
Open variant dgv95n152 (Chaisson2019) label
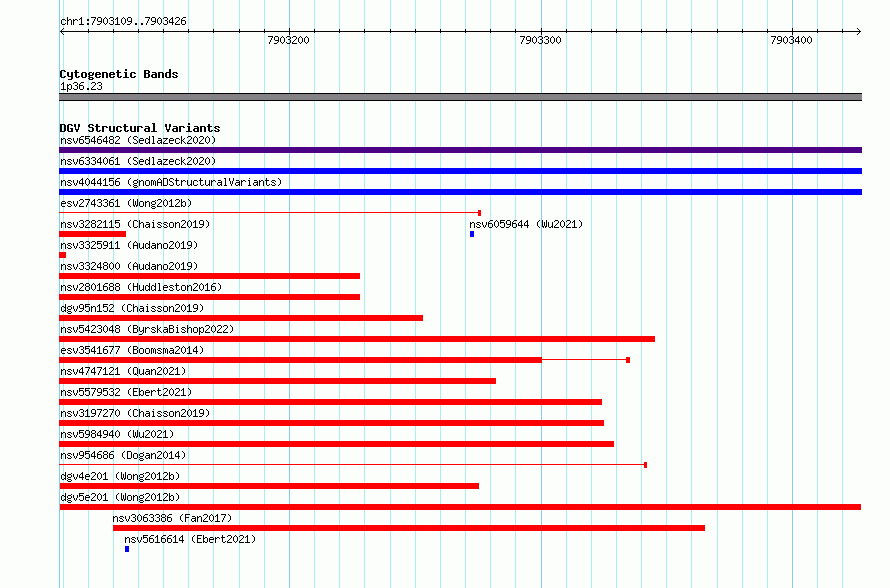(x=132, y=308)
